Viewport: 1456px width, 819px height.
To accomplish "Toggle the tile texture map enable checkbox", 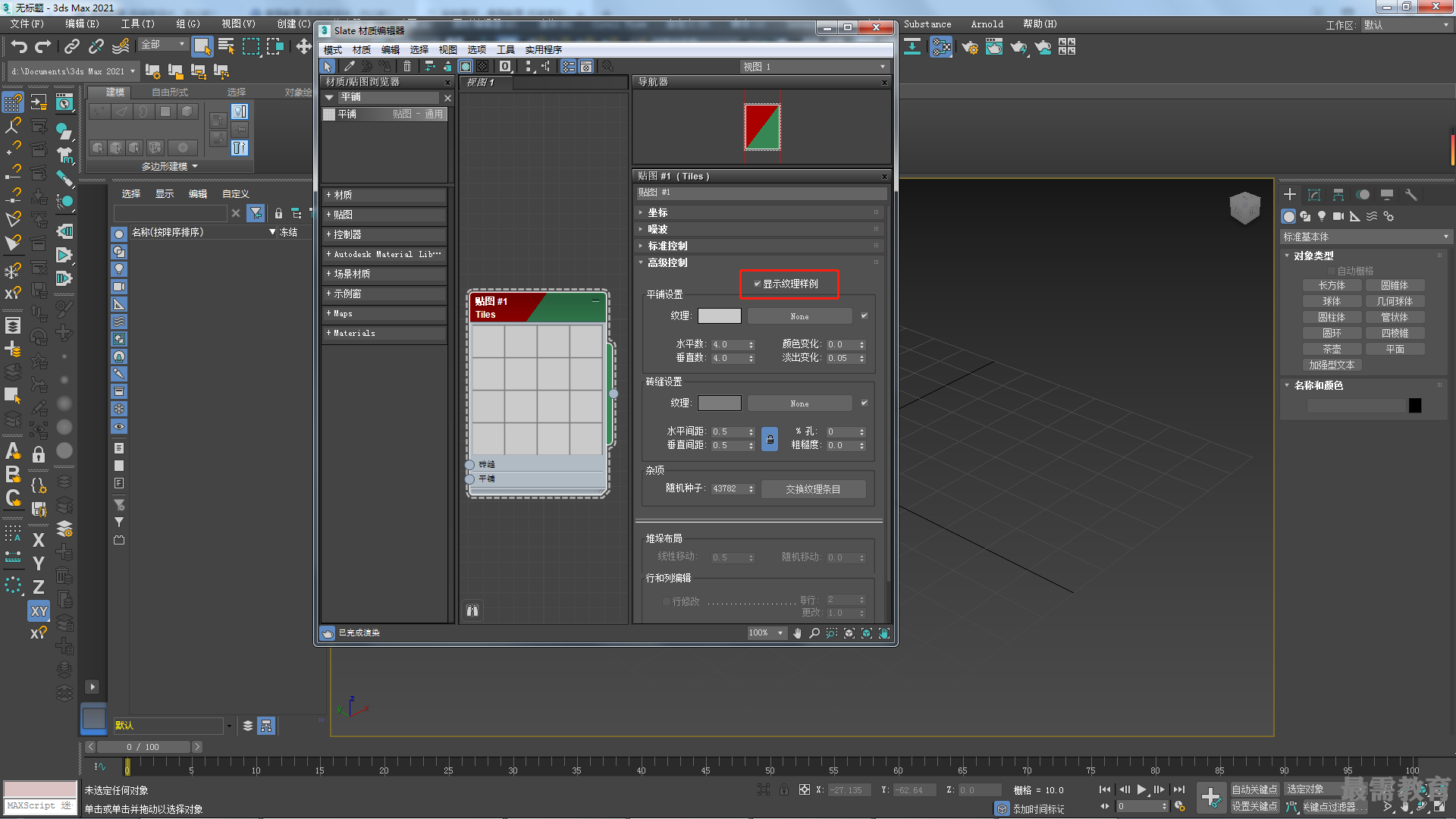I will [864, 315].
